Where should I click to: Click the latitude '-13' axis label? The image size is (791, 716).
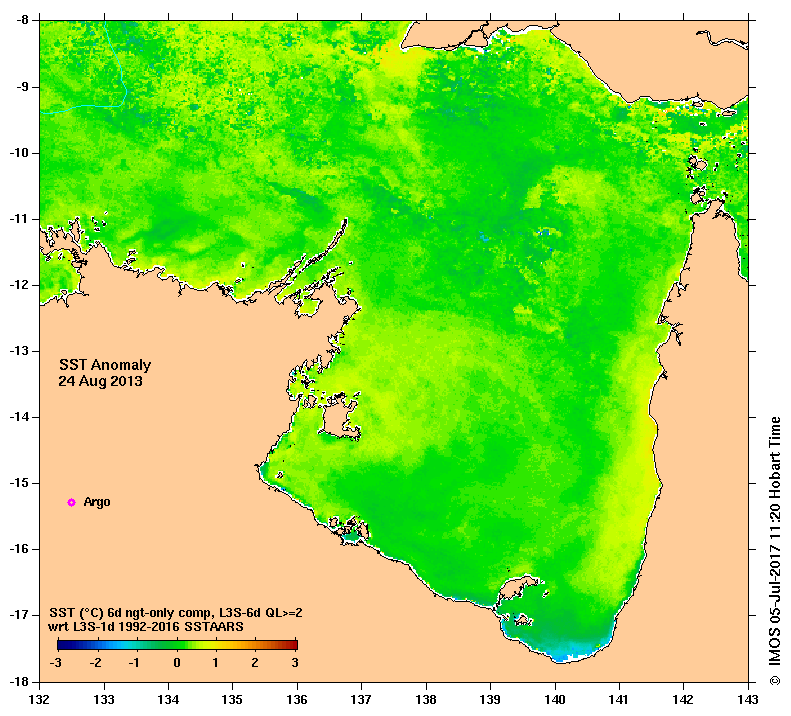pyautogui.click(x=19, y=351)
